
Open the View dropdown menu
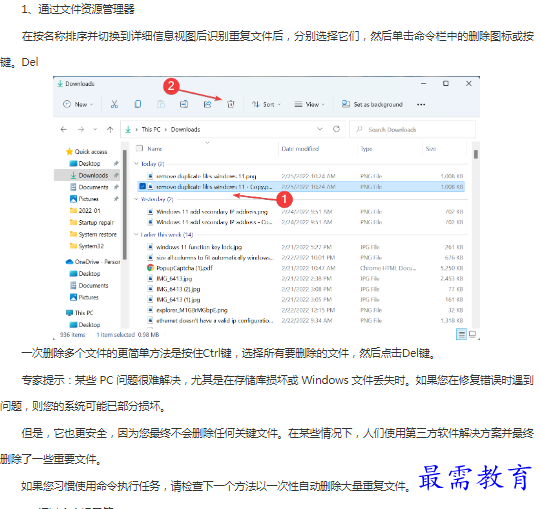[x=309, y=104]
